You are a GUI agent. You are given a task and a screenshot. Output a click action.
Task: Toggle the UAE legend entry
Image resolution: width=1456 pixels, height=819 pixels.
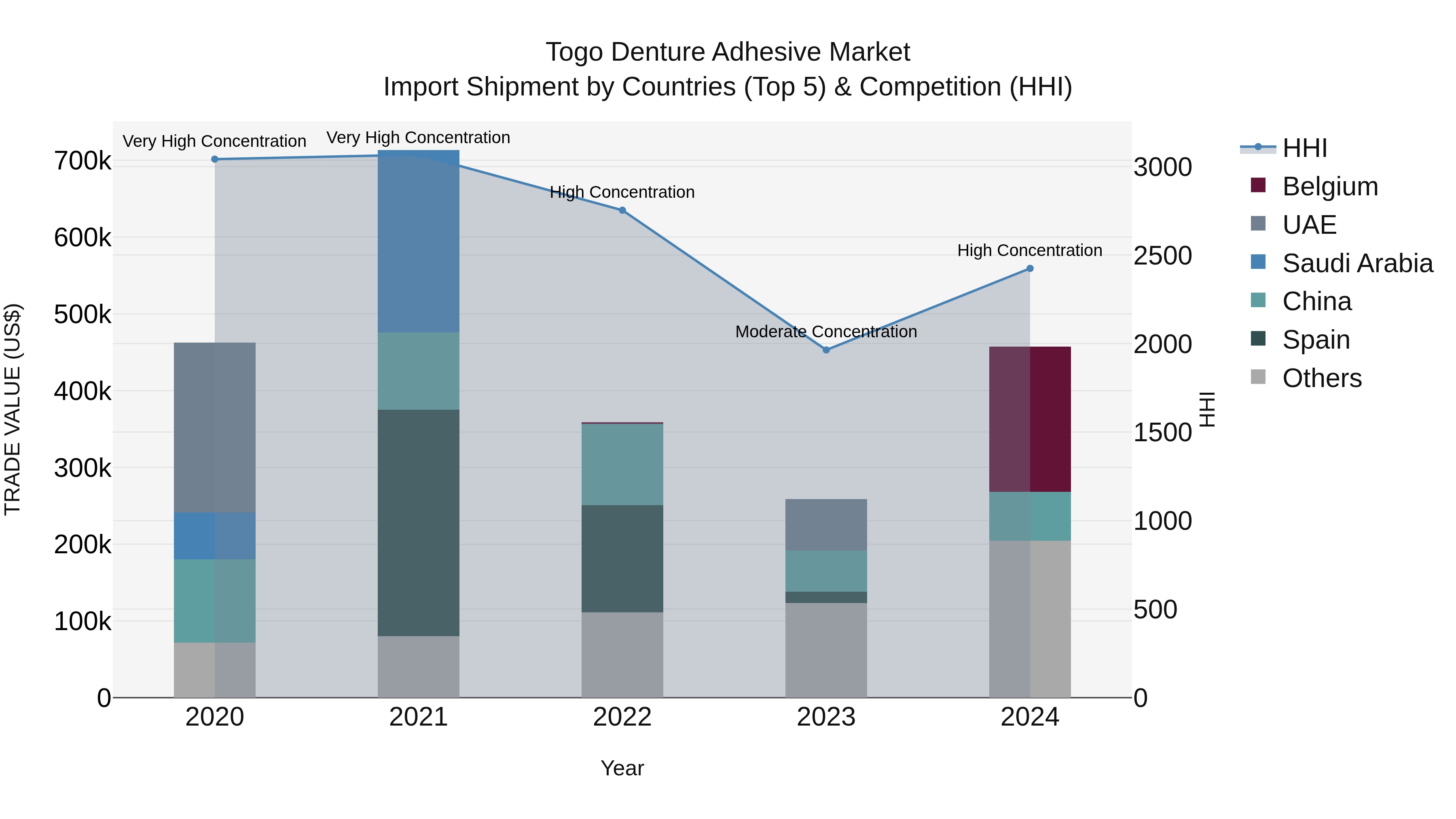click(1294, 225)
